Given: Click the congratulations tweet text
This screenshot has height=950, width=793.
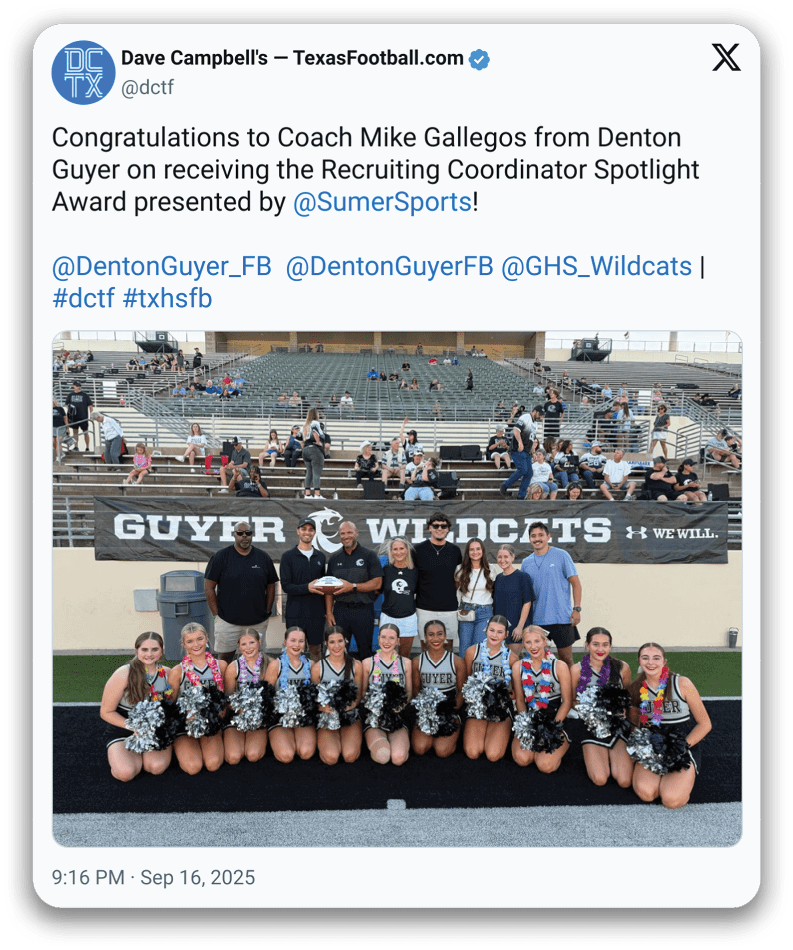Looking at the screenshot, I should click(376, 170).
